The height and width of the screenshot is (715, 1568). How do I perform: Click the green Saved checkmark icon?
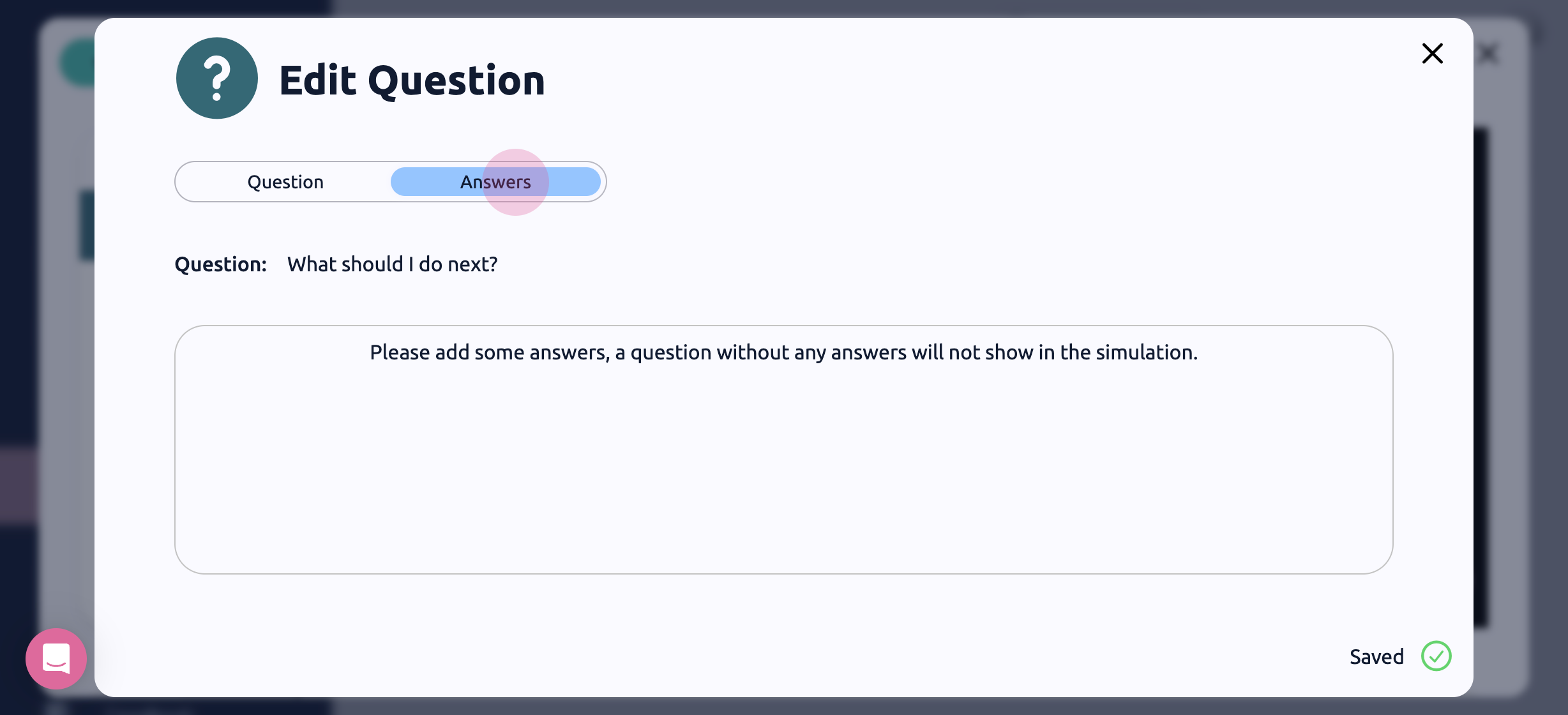pos(1436,656)
